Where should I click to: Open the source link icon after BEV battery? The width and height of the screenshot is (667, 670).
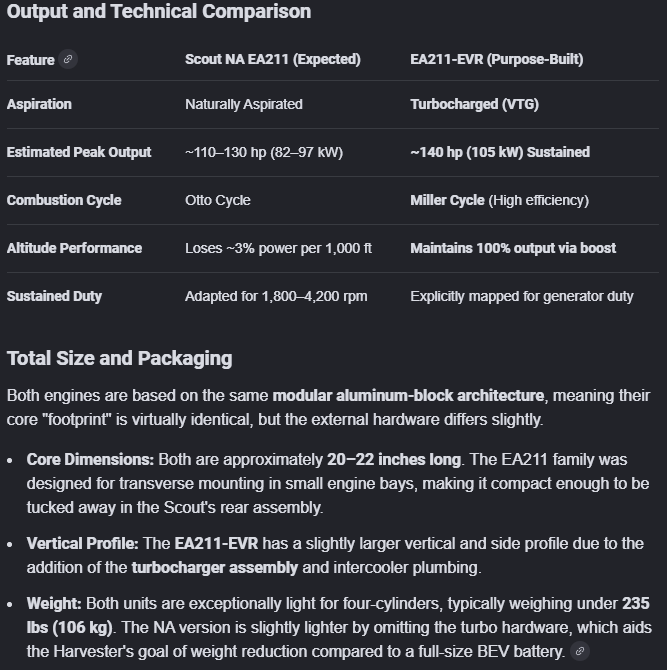tap(581, 651)
